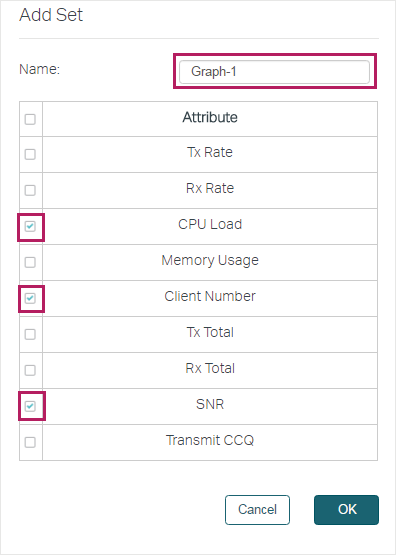
Task: Click the Transmit CCQ row label
Action: [210, 440]
